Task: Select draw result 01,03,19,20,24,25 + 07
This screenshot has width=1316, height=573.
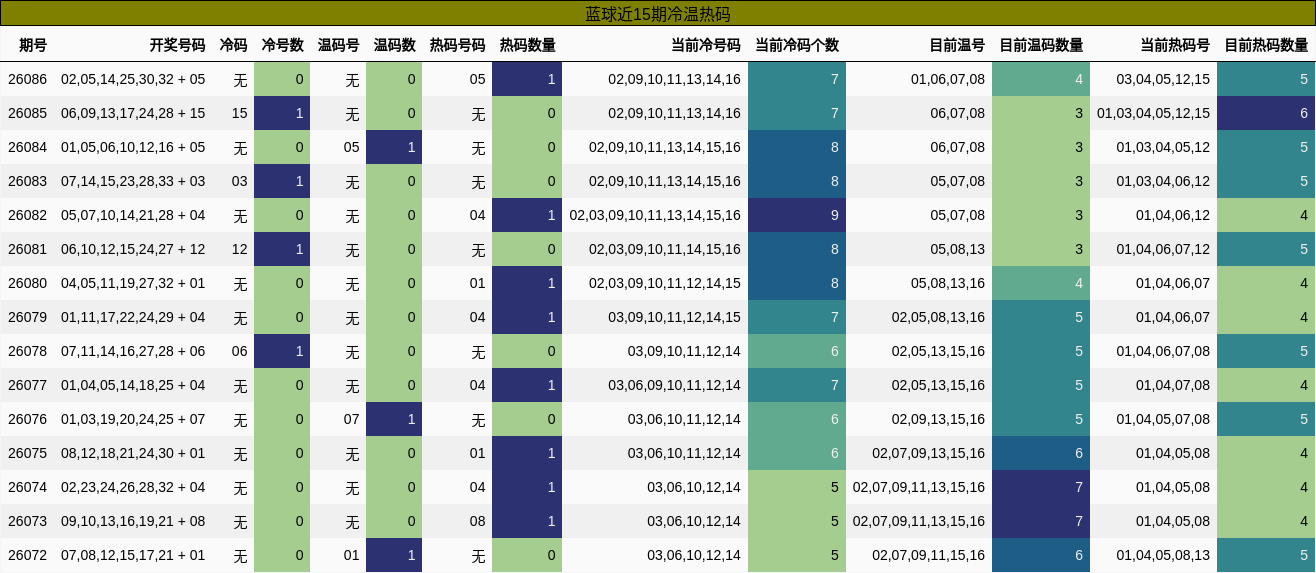Action: pos(133,419)
